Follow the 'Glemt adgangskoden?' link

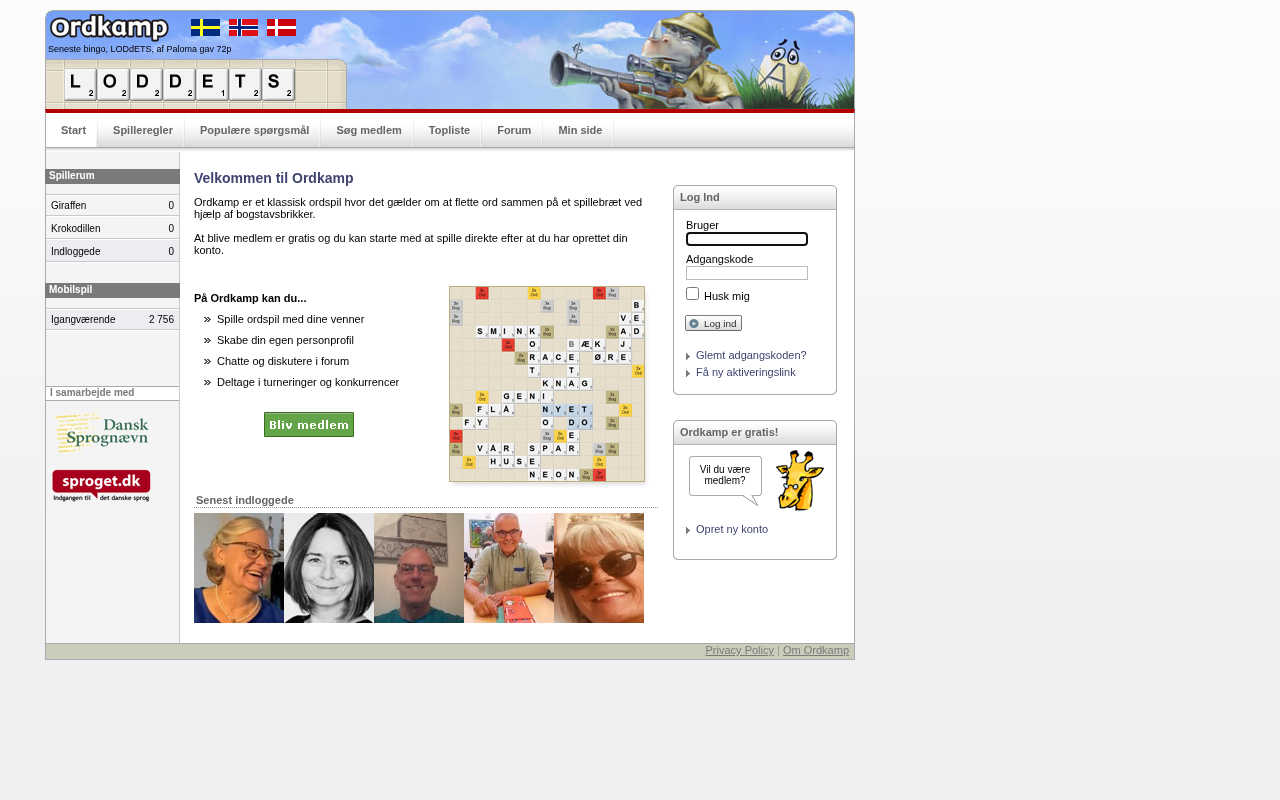[751, 355]
